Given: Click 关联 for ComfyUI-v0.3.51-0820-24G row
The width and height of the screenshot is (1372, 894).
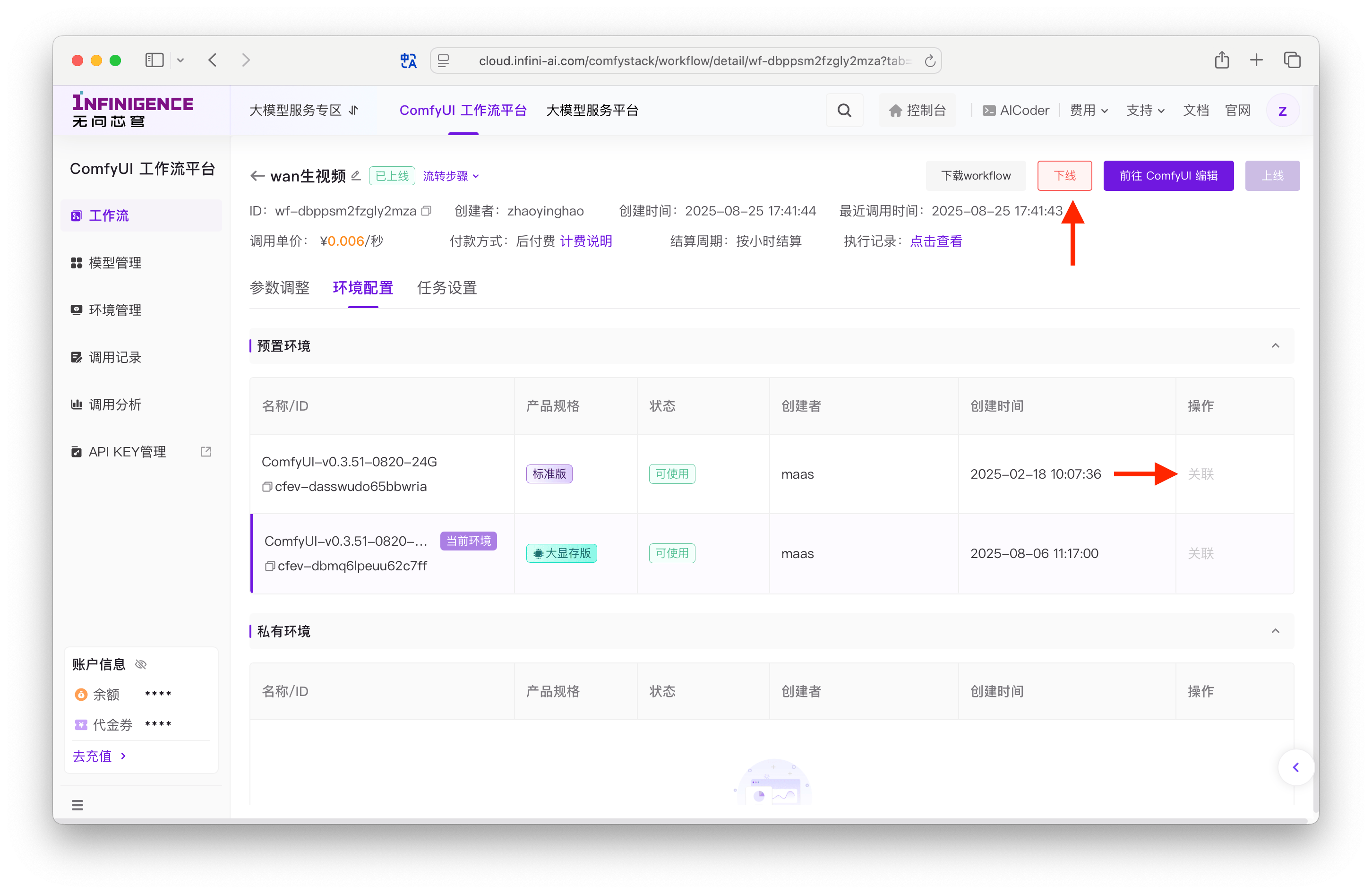Looking at the screenshot, I should [1200, 474].
